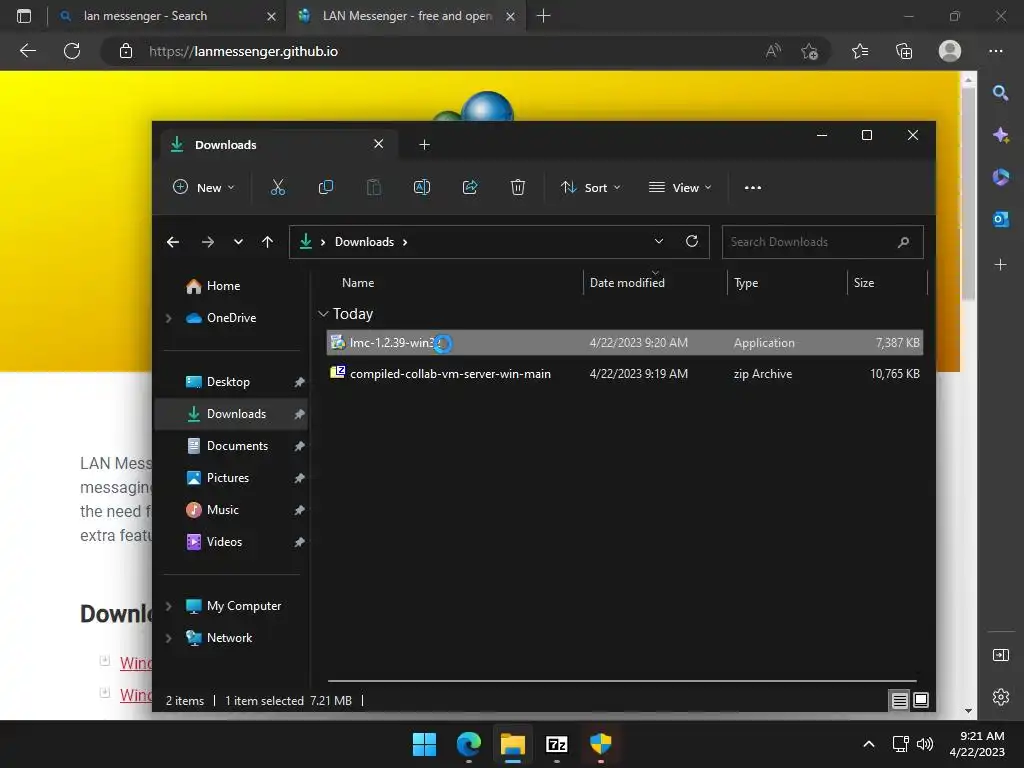Sort by the Type column header
Image resolution: width=1024 pixels, height=768 pixels.
click(x=746, y=283)
